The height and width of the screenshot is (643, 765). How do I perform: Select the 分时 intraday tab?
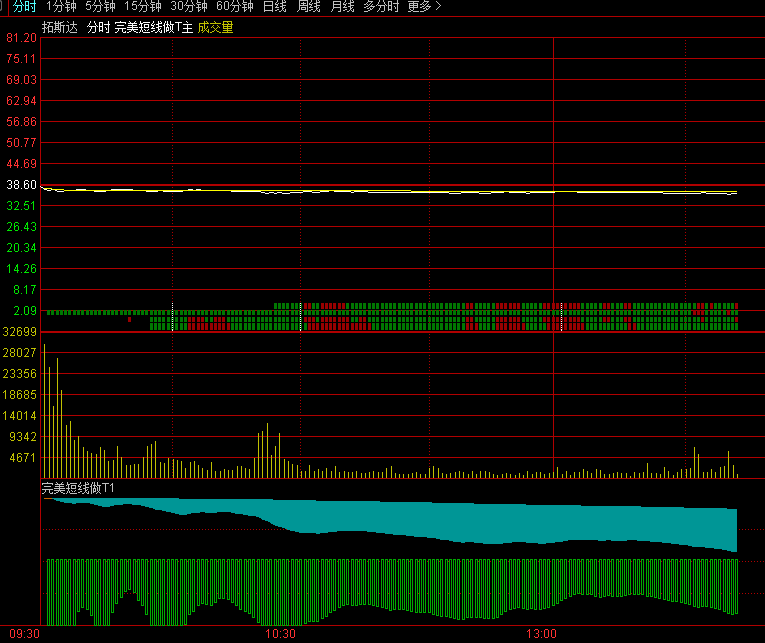click(24, 7)
